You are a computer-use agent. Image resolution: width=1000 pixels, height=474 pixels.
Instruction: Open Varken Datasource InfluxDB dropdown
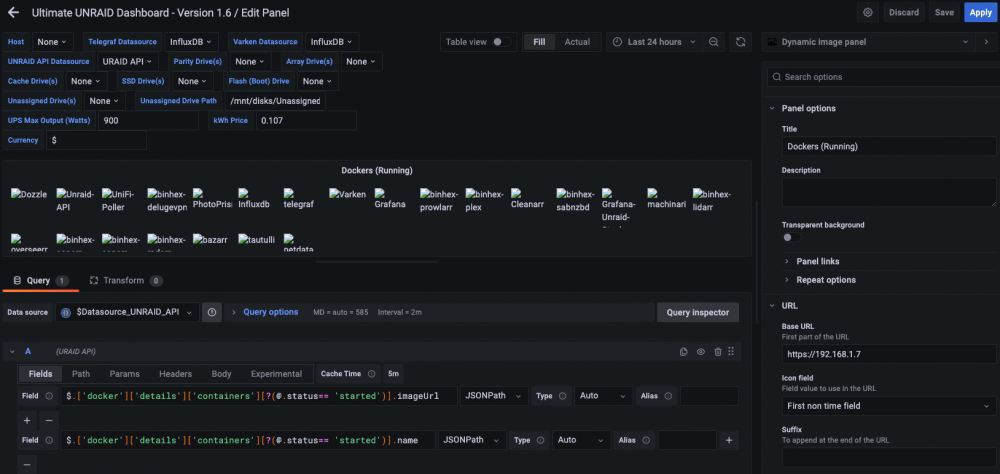coord(332,42)
